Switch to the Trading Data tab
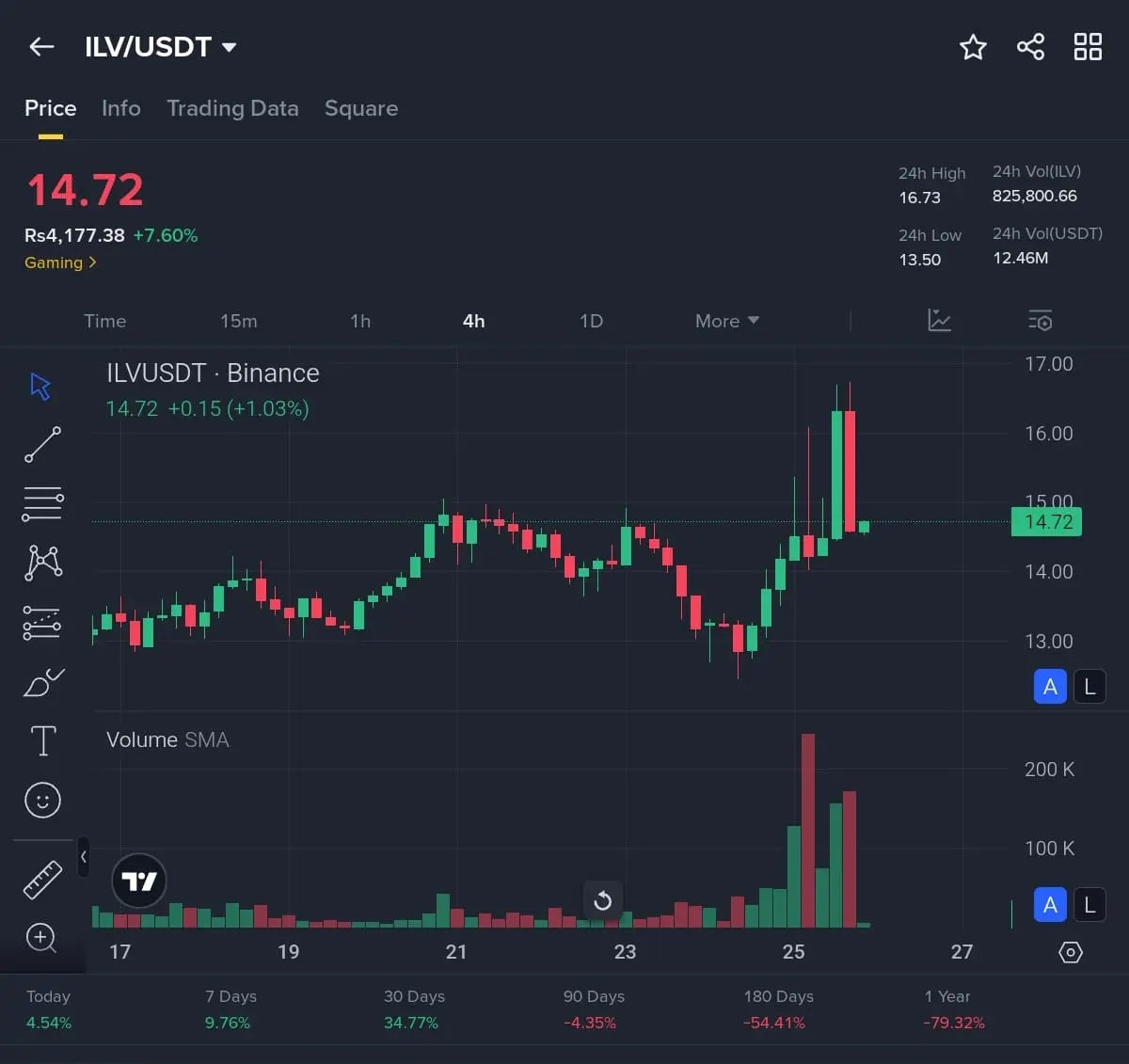Screen dimensions: 1129x1064 (x=232, y=108)
